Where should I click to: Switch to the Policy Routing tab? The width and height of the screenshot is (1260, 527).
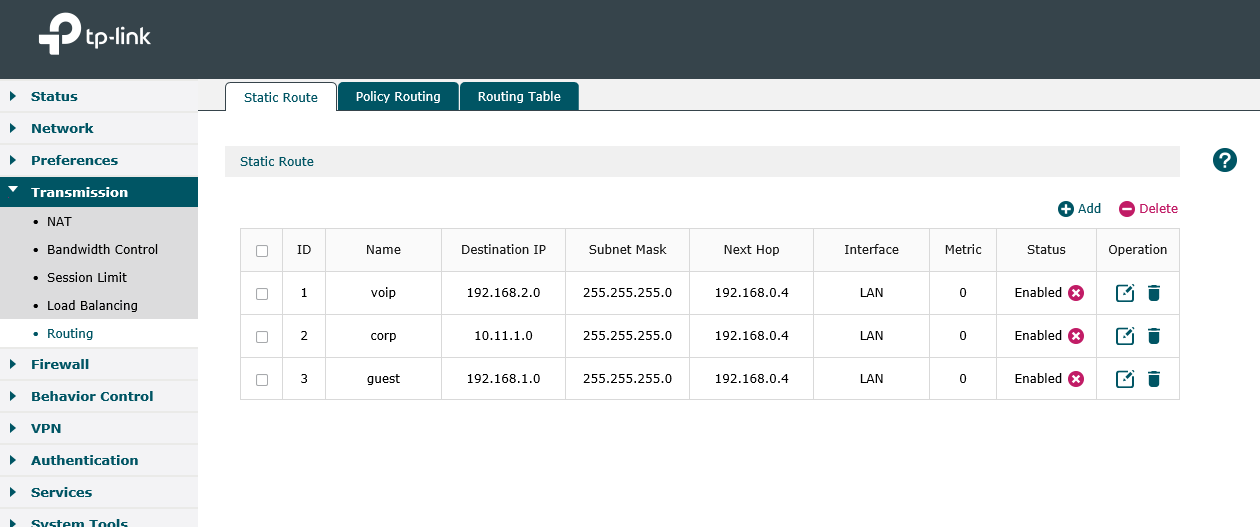pos(397,97)
